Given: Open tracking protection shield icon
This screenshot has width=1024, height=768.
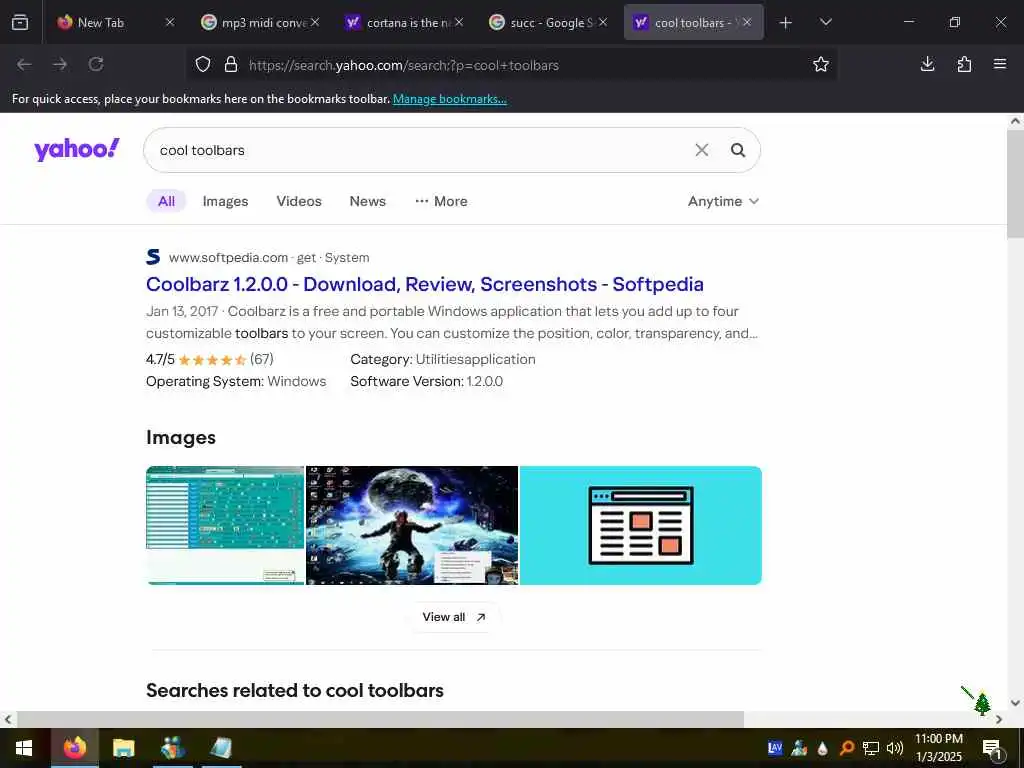Looking at the screenshot, I should click(x=203, y=65).
